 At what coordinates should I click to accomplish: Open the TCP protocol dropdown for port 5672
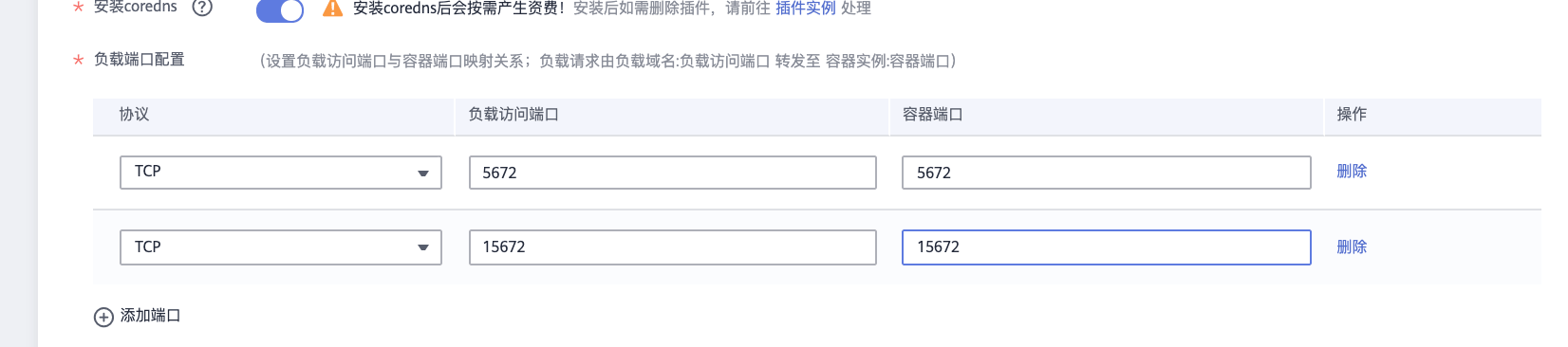pos(281,173)
